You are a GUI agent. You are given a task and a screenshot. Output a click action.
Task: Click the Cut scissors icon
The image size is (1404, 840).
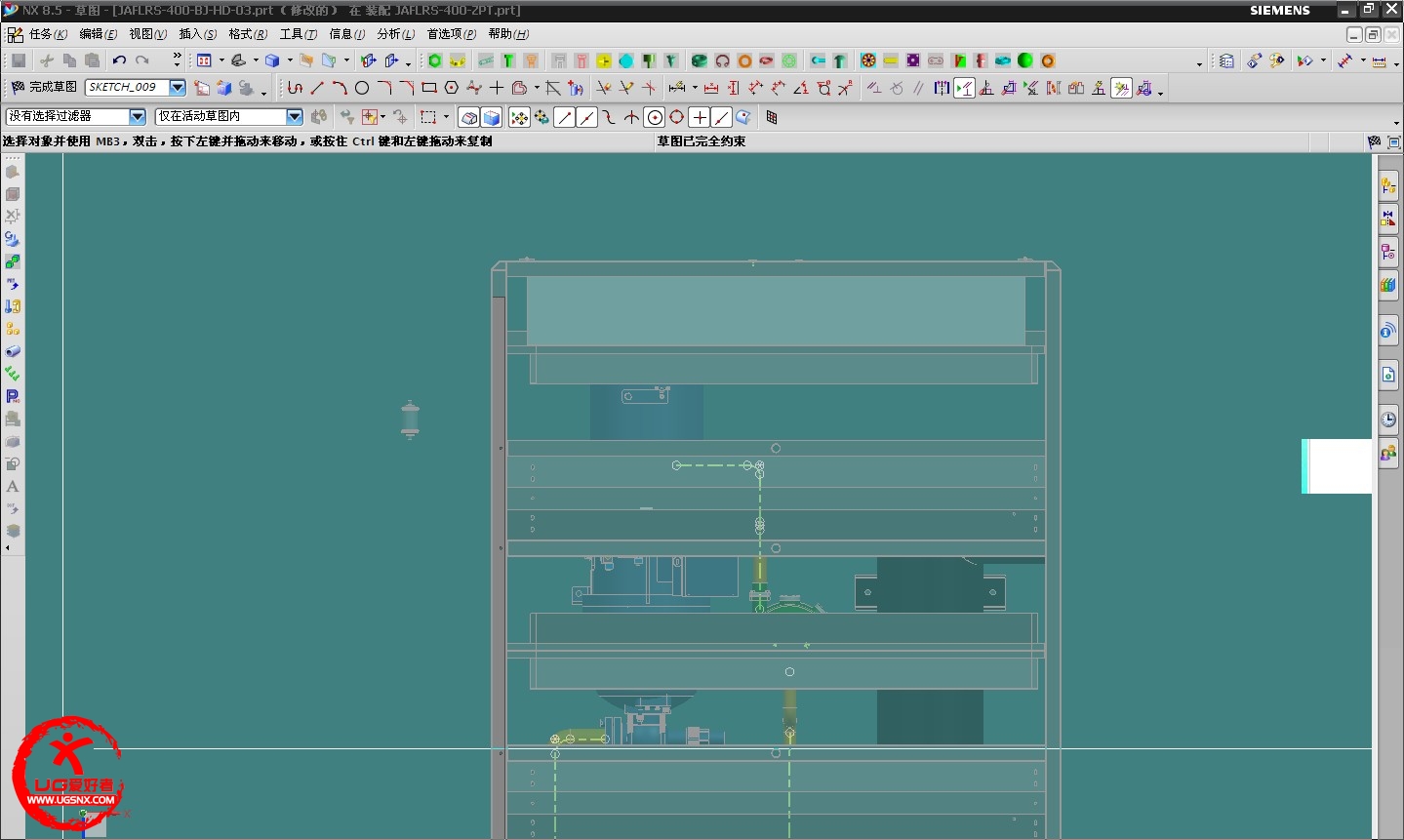tap(47, 60)
